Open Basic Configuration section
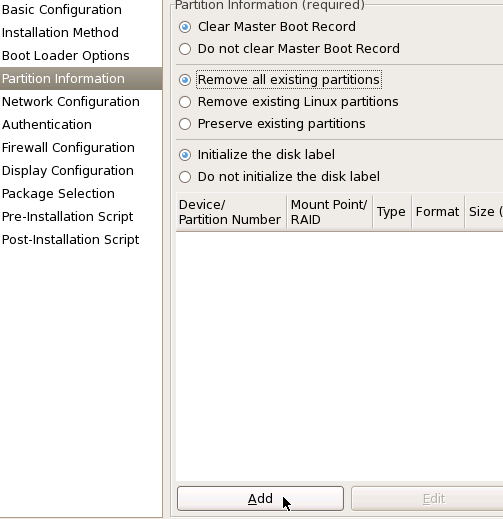The height and width of the screenshot is (519, 503). [x=81, y=10]
